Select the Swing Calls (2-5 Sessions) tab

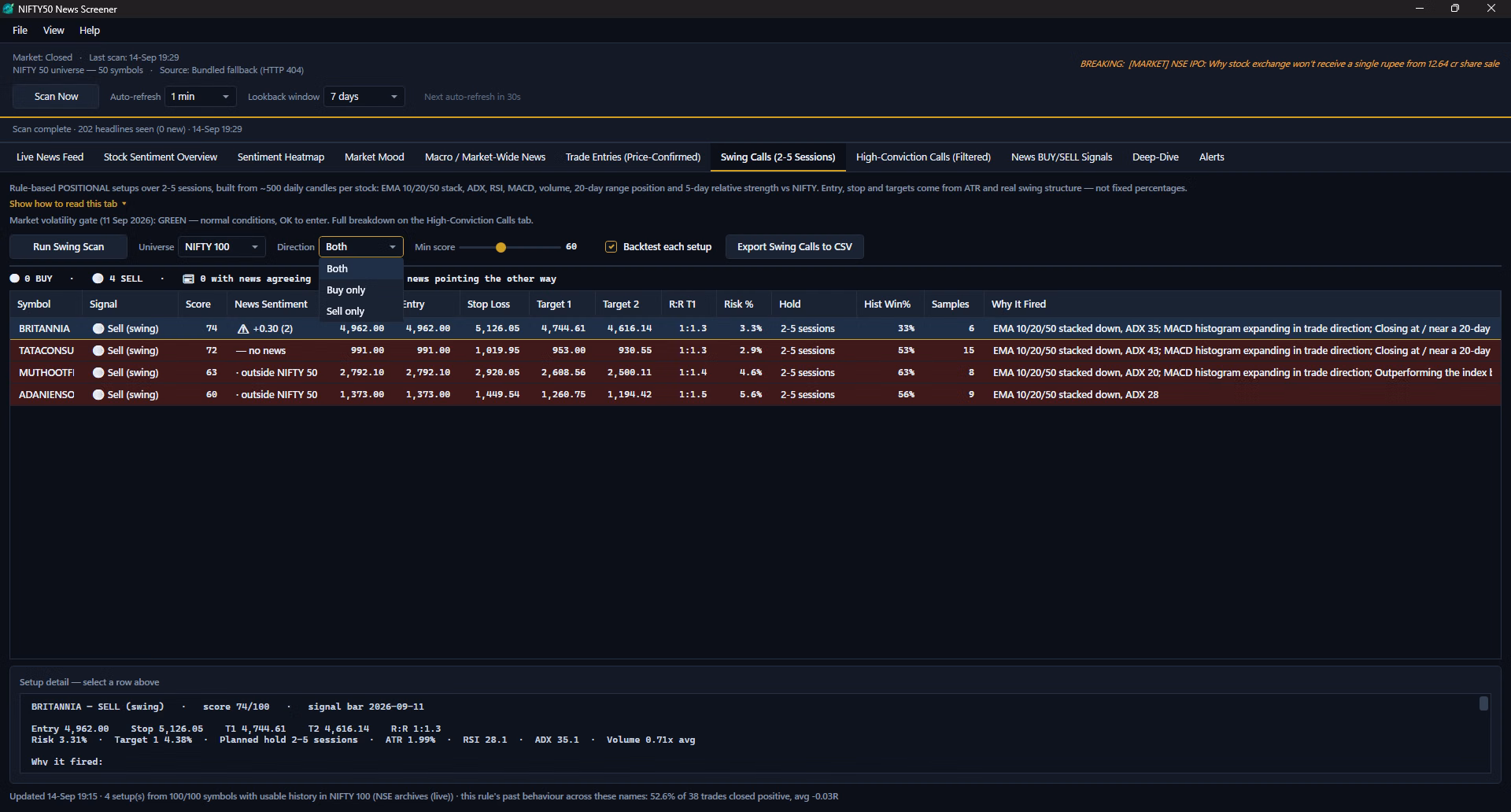778,157
